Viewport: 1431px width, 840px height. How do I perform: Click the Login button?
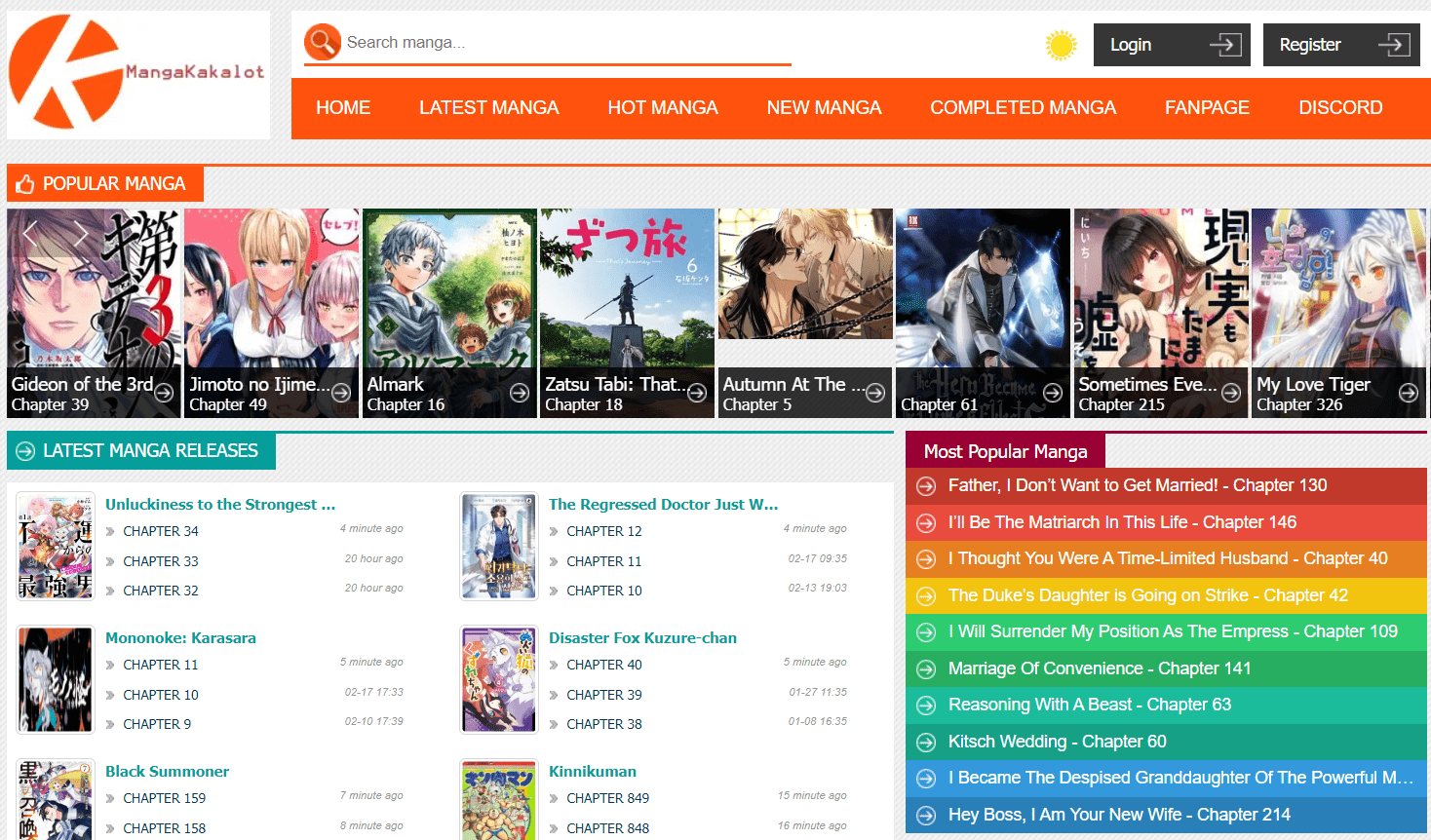[1172, 45]
